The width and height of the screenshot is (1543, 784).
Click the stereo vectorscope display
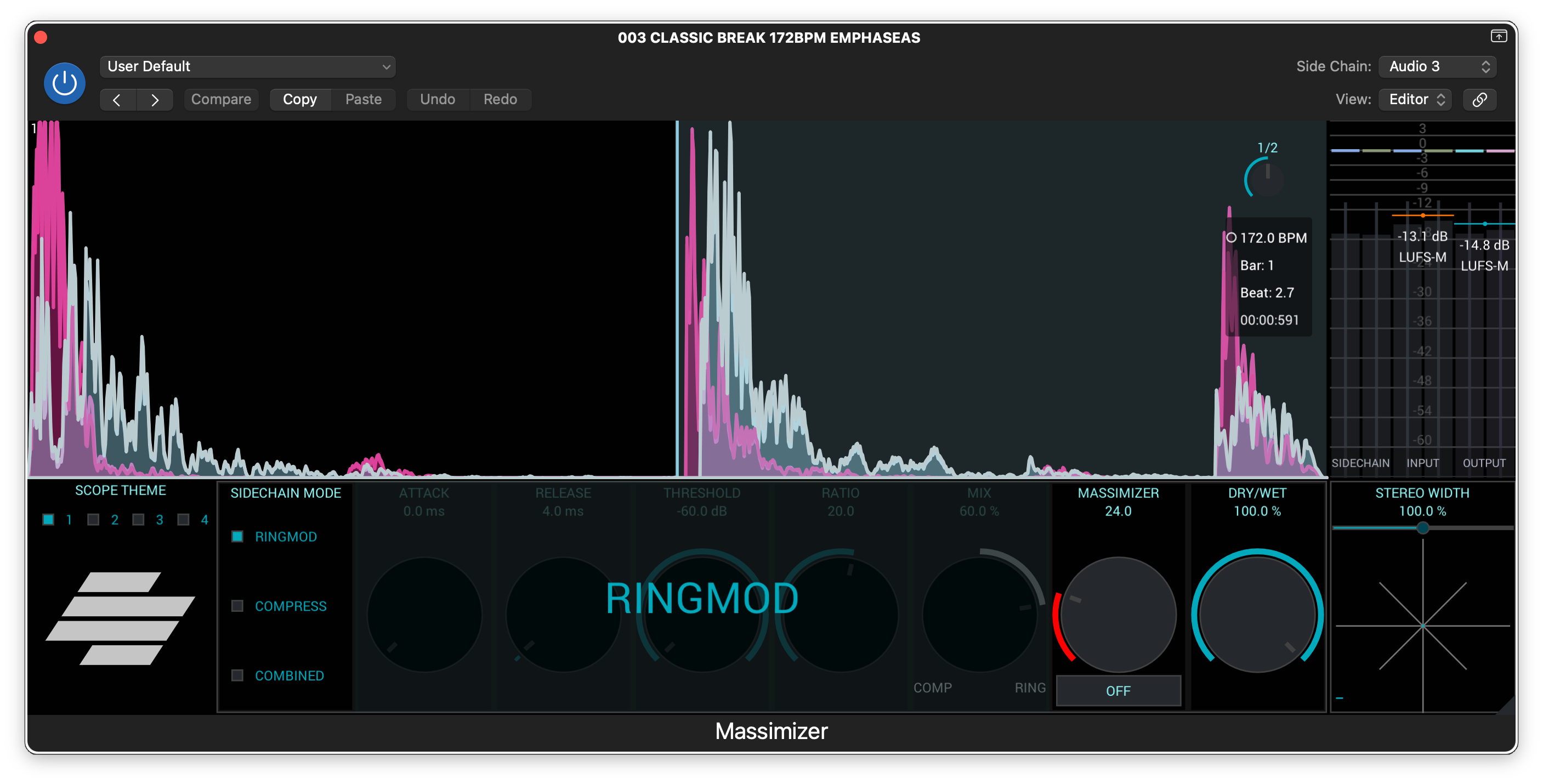pos(1422,626)
